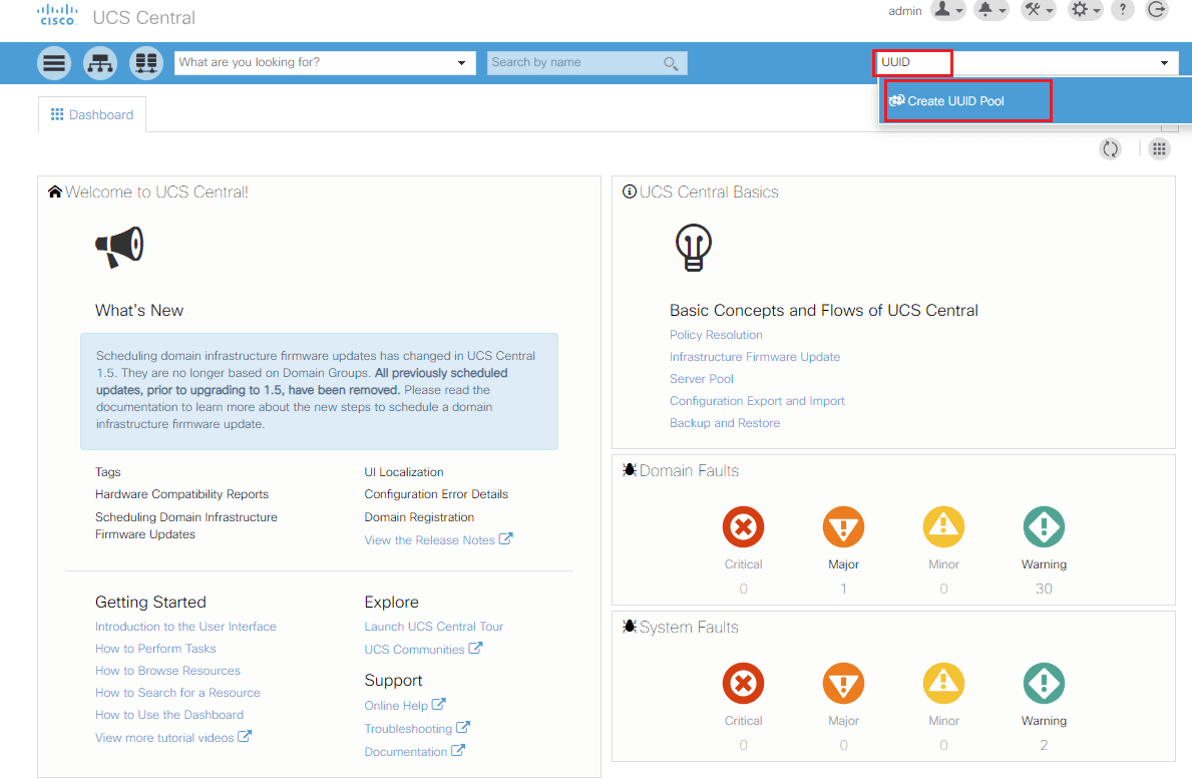Open the Backup and Restore link

724,423
